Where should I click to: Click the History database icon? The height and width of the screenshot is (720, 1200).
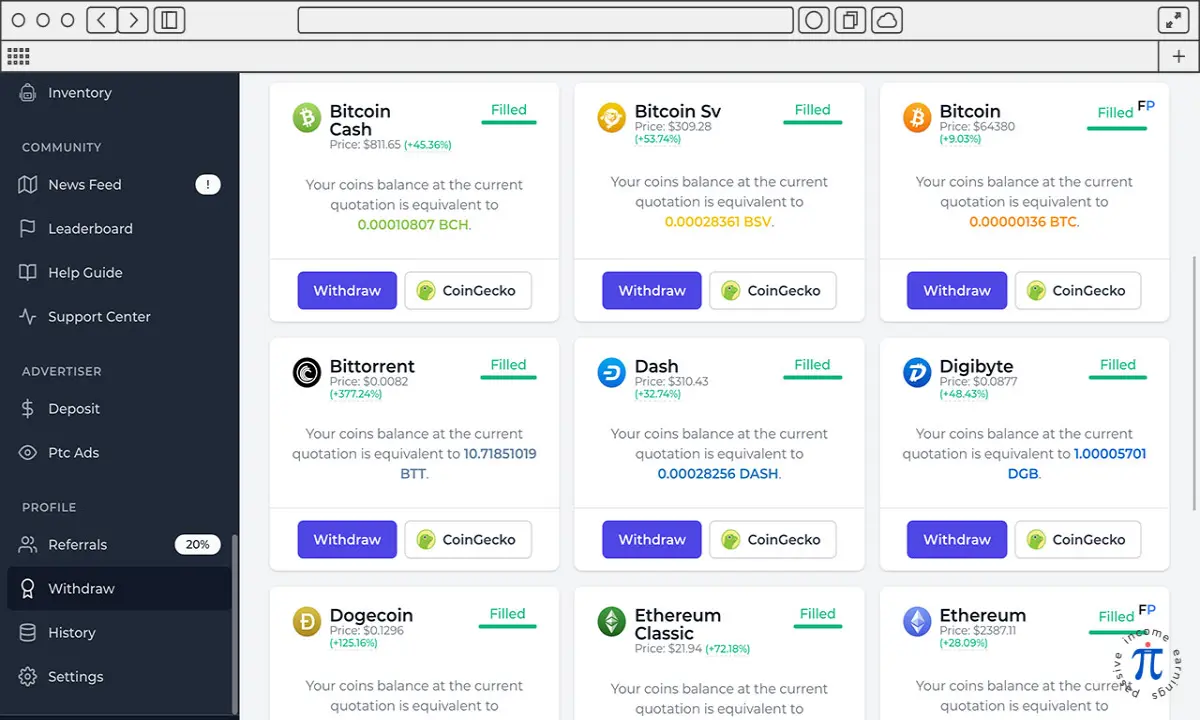(28, 632)
